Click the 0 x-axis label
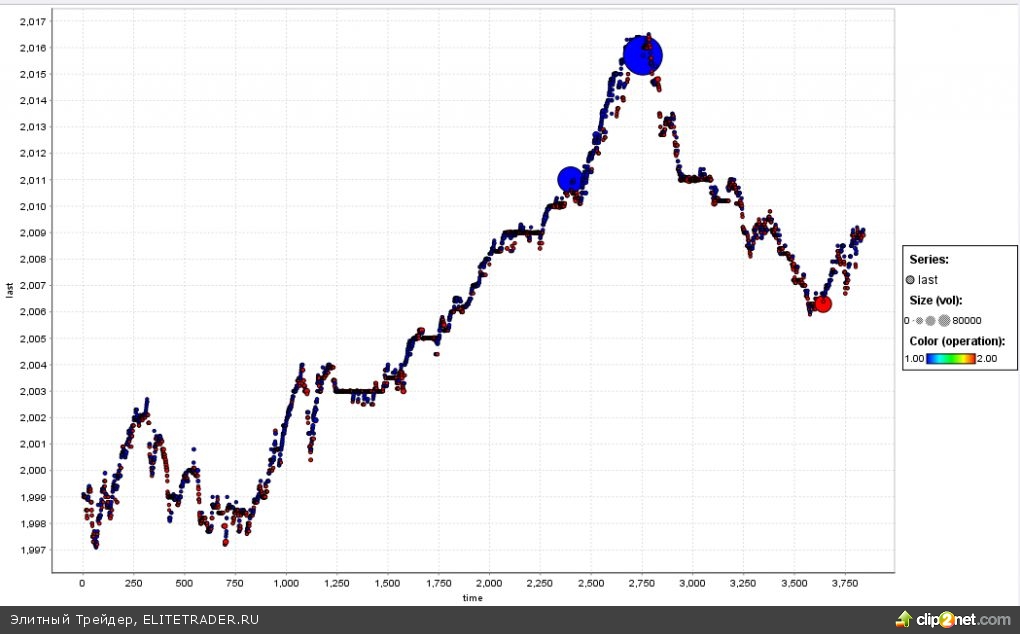The width and height of the screenshot is (1020, 634). 82,583
